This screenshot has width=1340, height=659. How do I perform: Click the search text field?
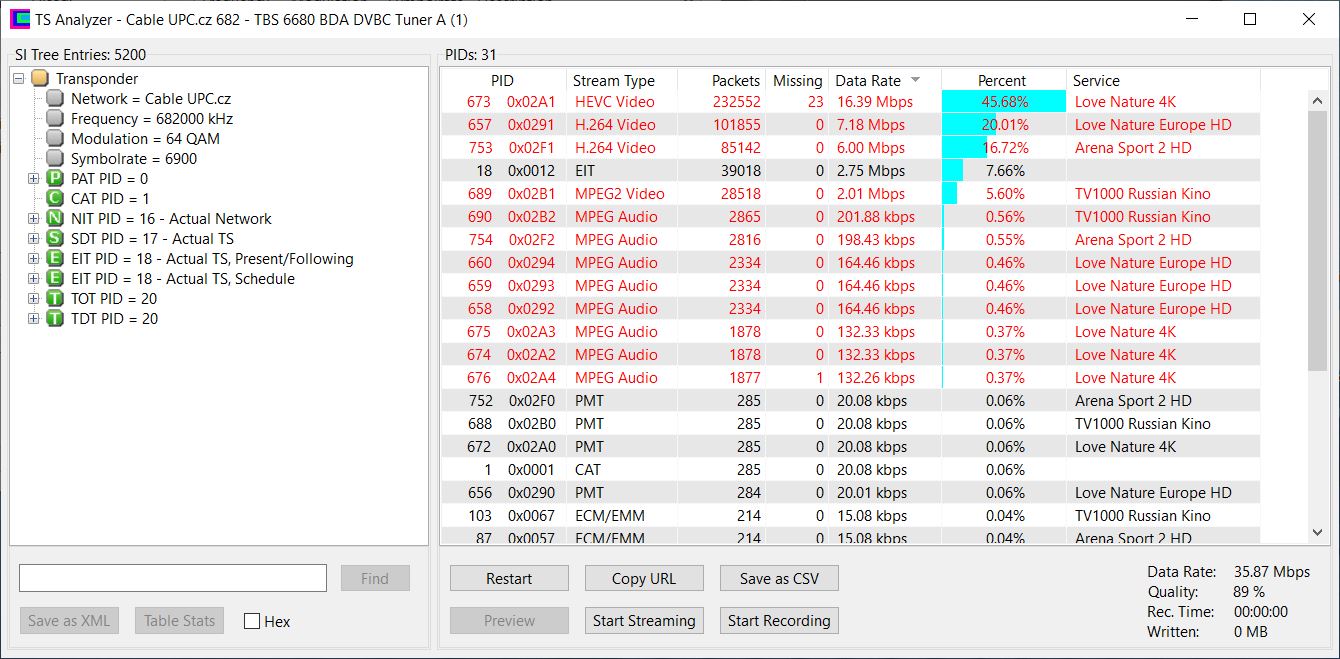173,578
